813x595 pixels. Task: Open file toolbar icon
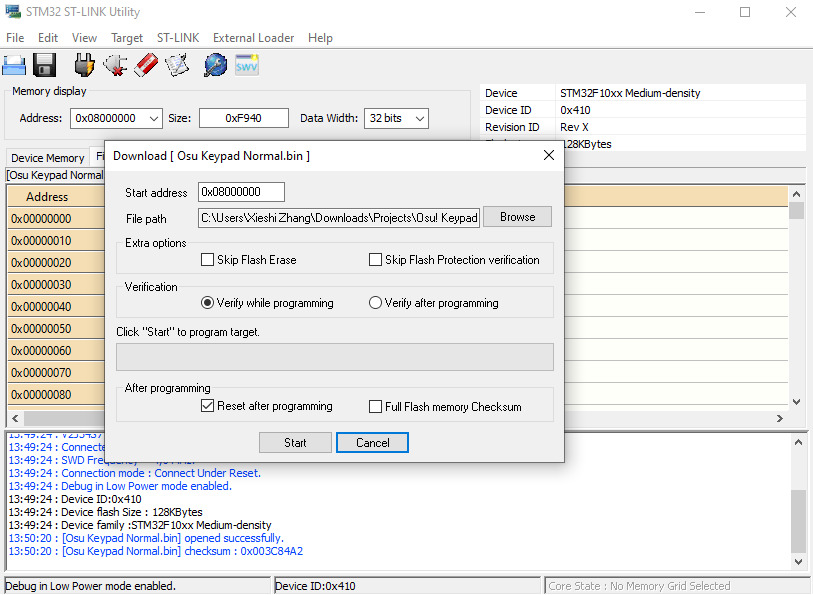14,65
